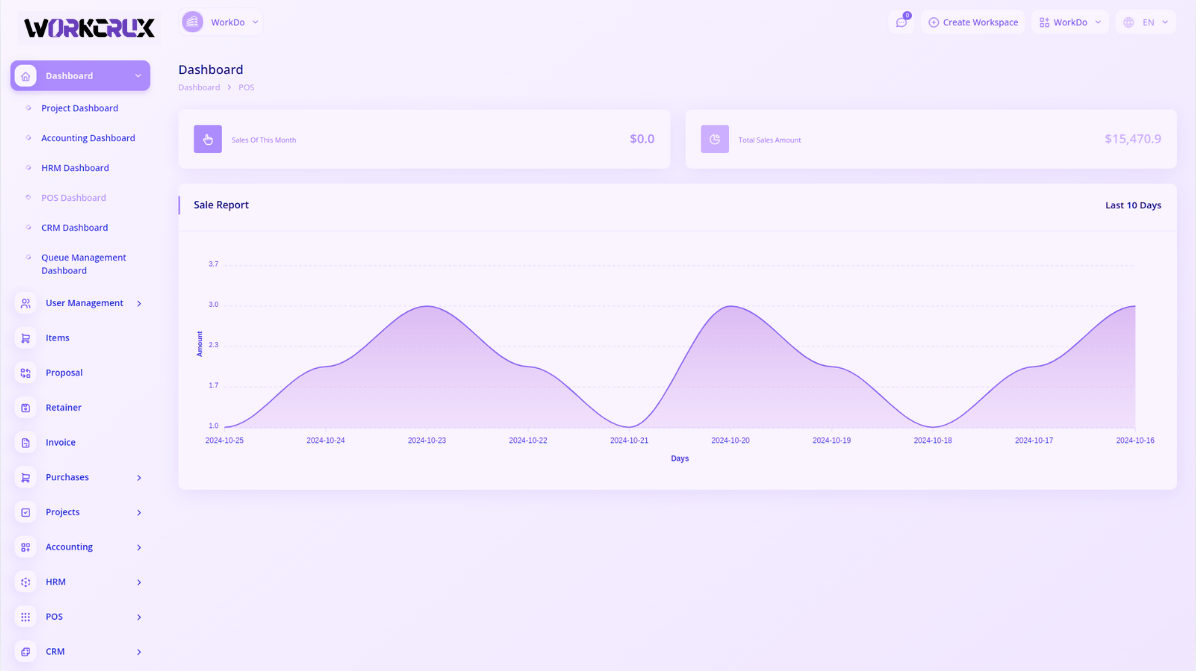Expand the User Management submenu arrow
The image size is (1196, 671).
point(139,303)
